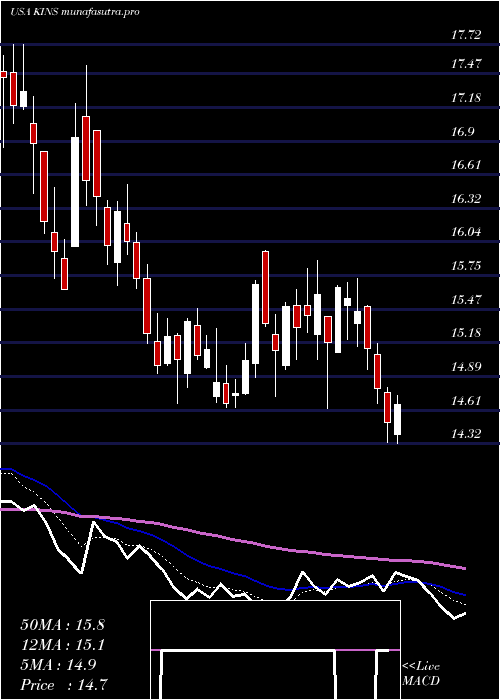This screenshot has width=500, height=700.
Task: Click the tall red candlestick peaking near 15.9
Action: (x=266, y=288)
